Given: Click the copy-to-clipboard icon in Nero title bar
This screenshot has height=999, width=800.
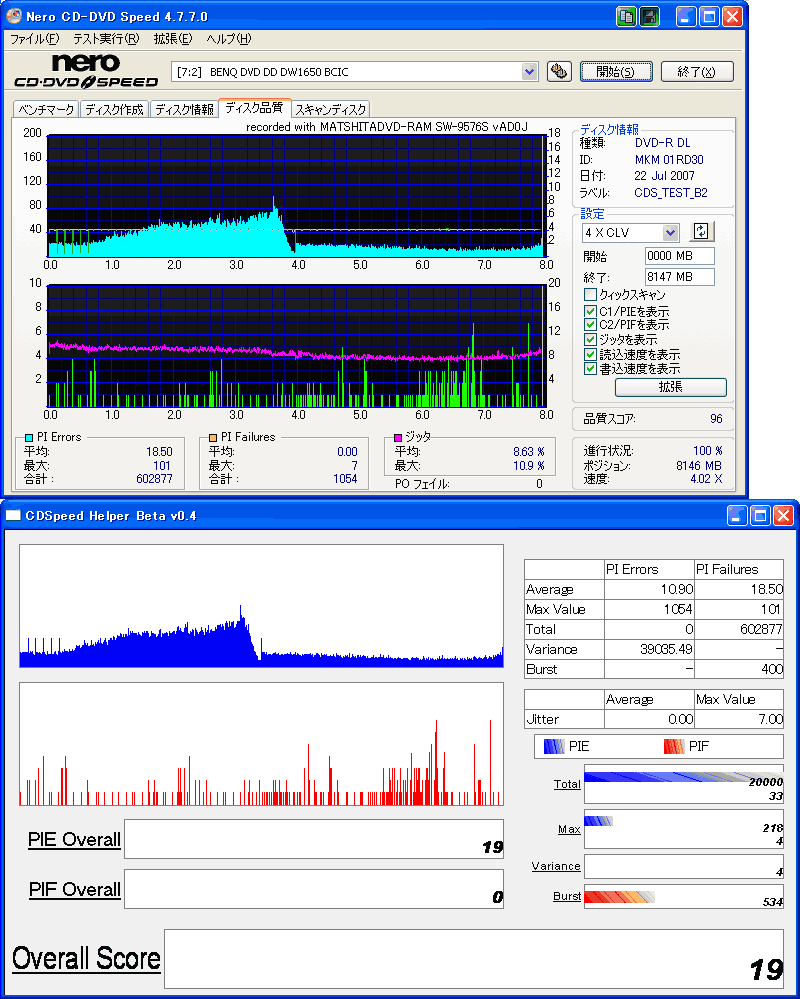Looking at the screenshot, I should click(x=626, y=17).
